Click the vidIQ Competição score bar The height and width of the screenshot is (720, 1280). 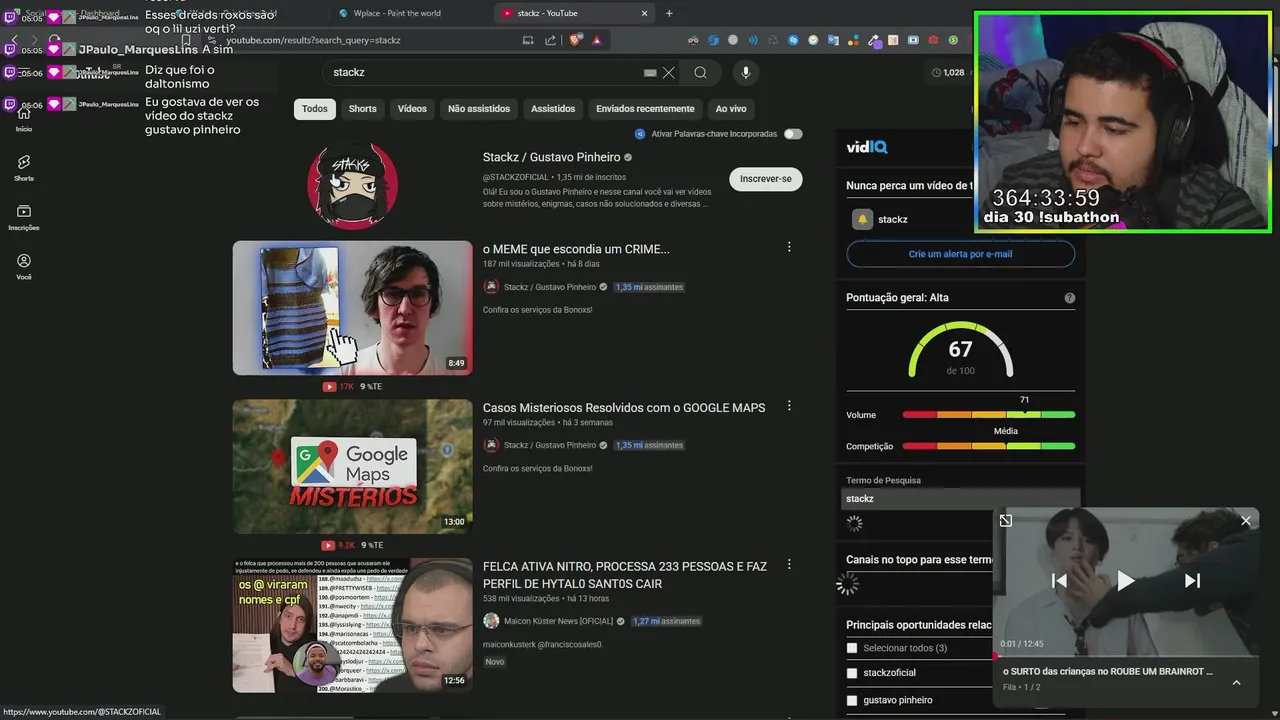988,446
